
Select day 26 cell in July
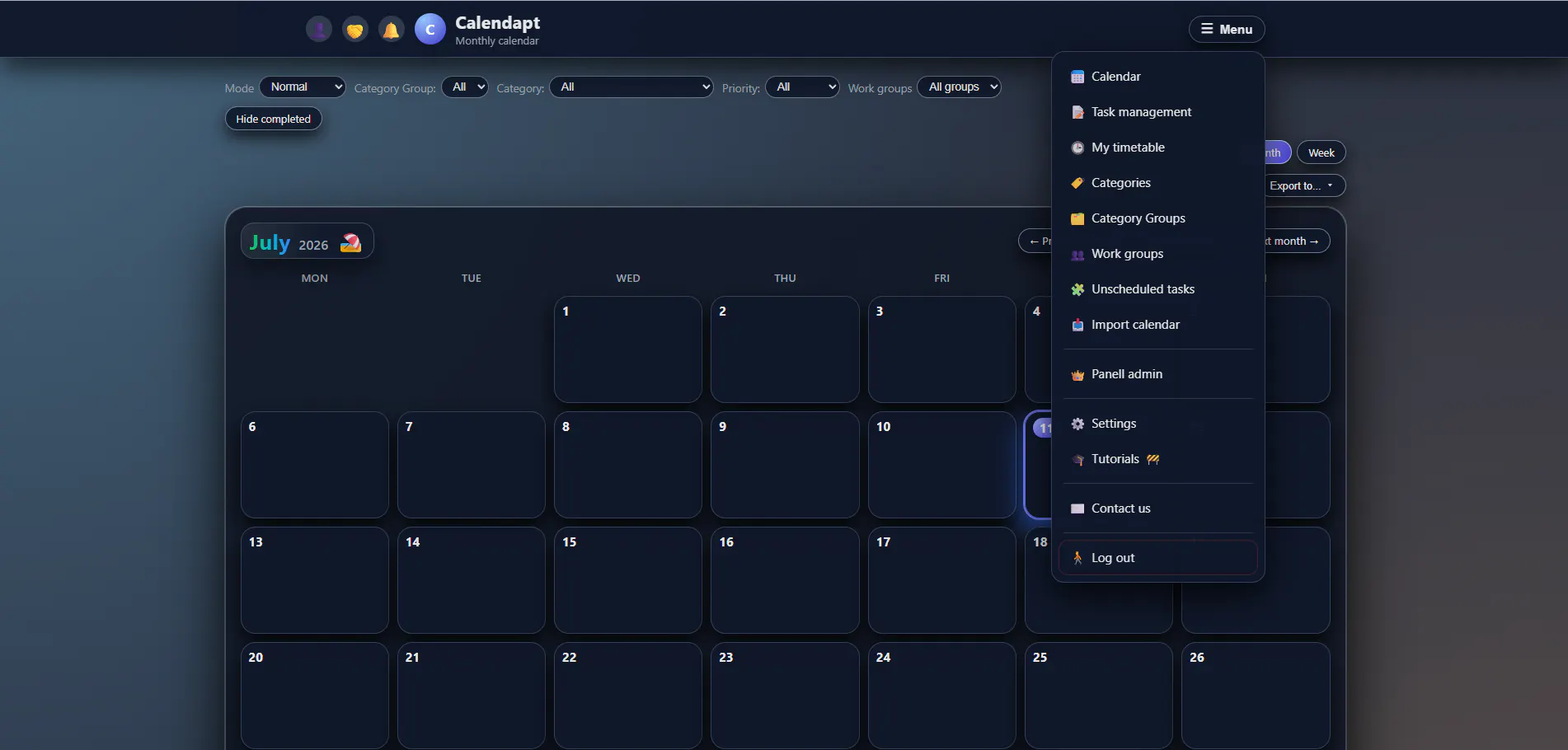[1256, 696]
